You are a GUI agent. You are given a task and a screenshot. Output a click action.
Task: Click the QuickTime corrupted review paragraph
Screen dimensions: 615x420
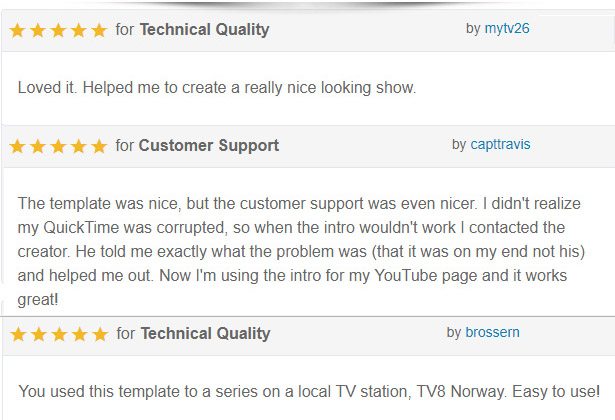[x=301, y=251]
